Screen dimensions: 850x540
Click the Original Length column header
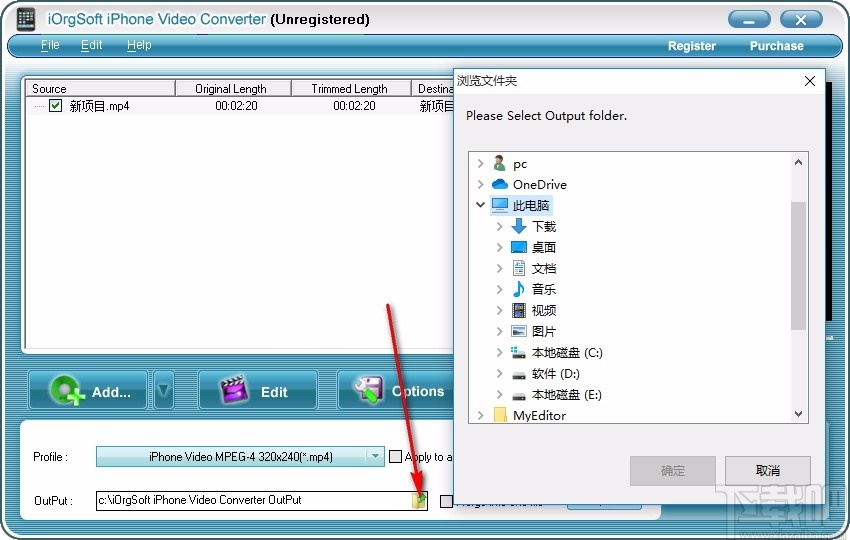[x=233, y=88]
